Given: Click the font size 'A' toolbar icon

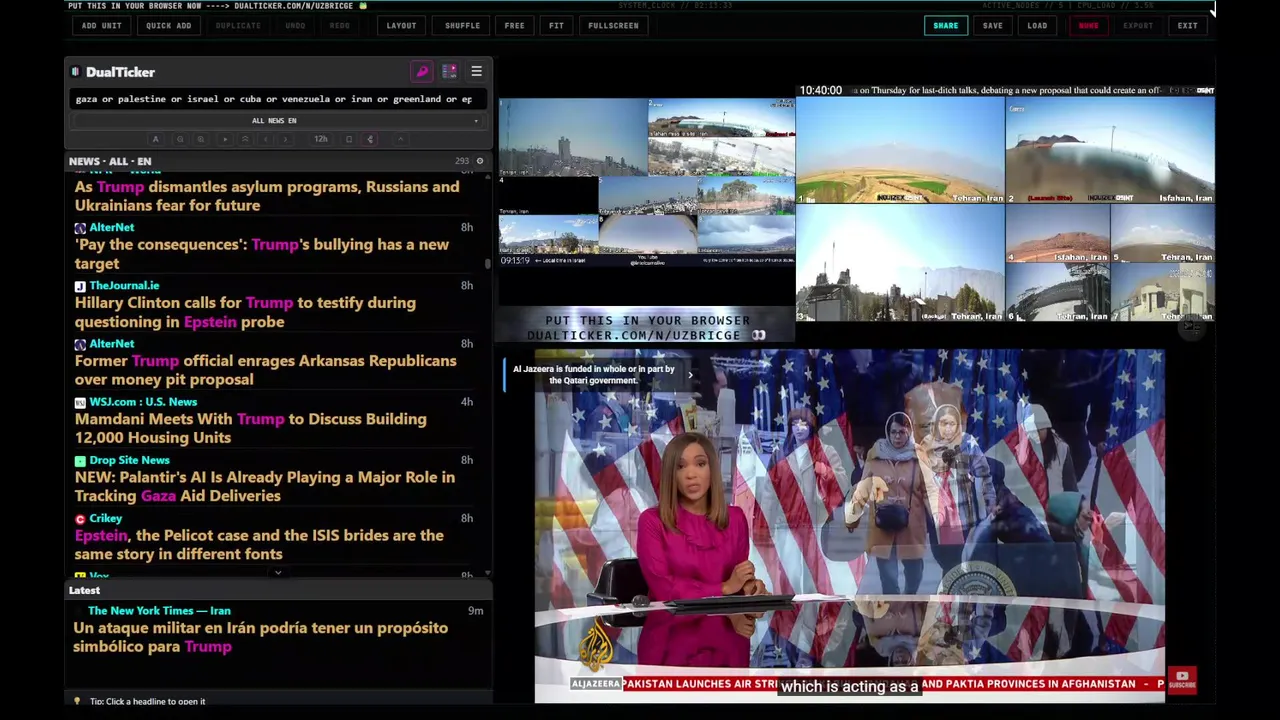Looking at the screenshot, I should coord(155,139).
